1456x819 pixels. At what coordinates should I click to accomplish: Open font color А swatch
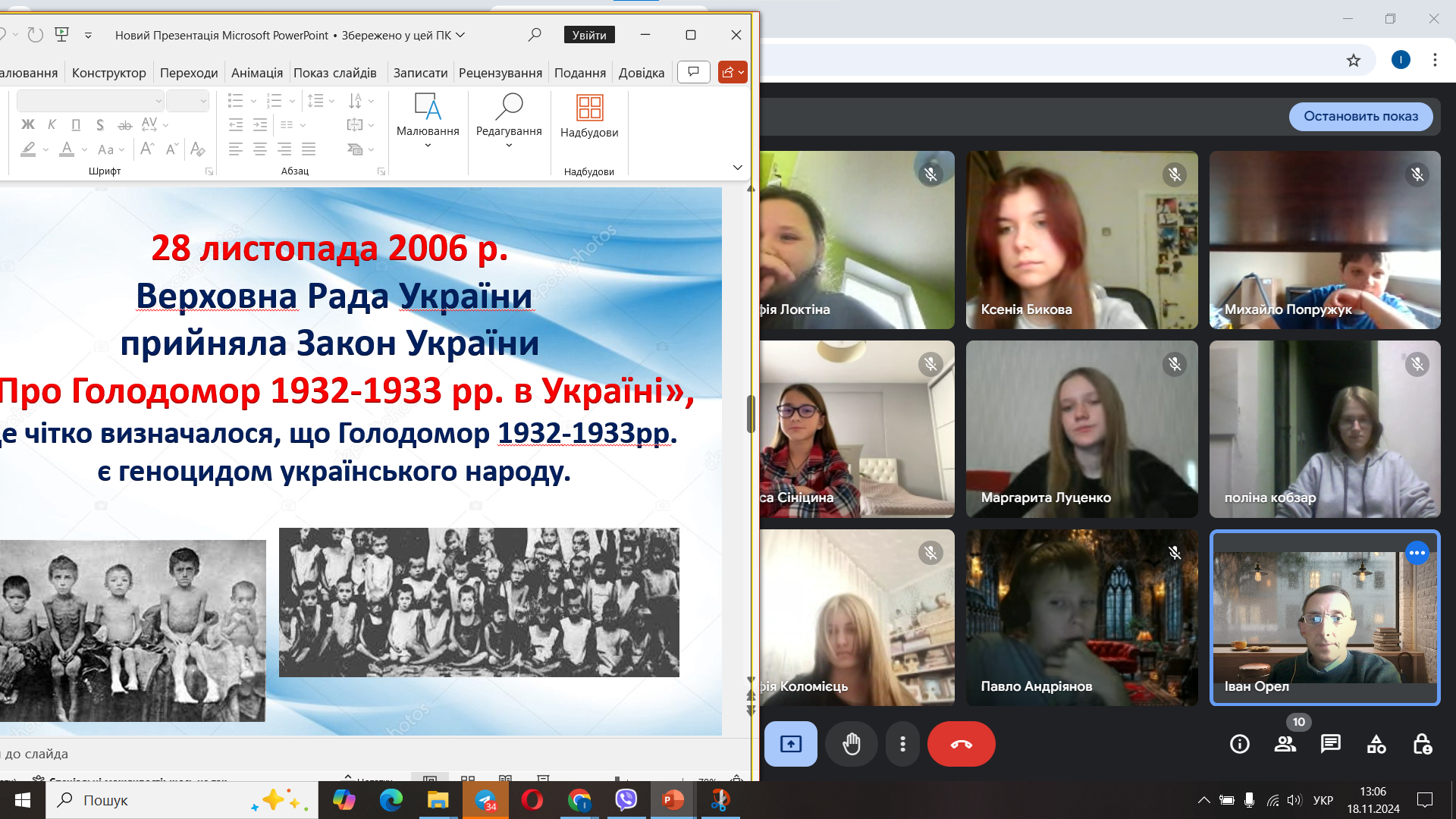[67, 149]
